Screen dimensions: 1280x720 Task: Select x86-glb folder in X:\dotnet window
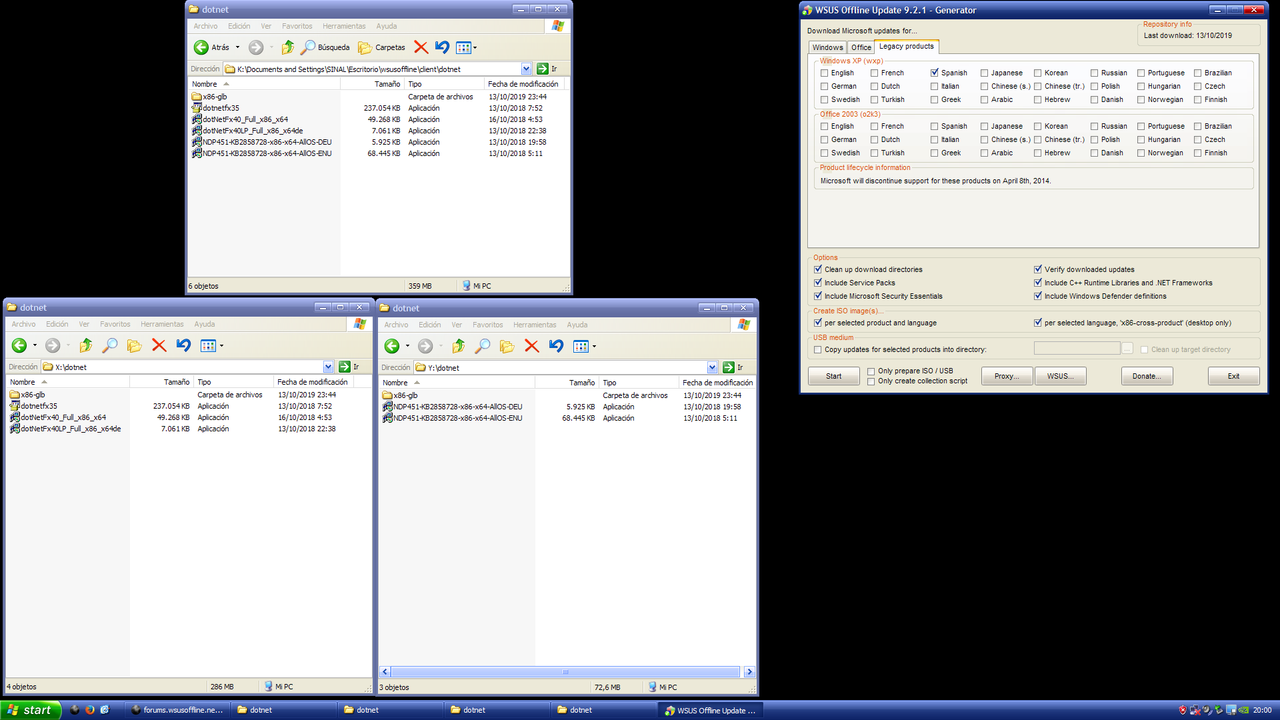[x=28, y=395]
